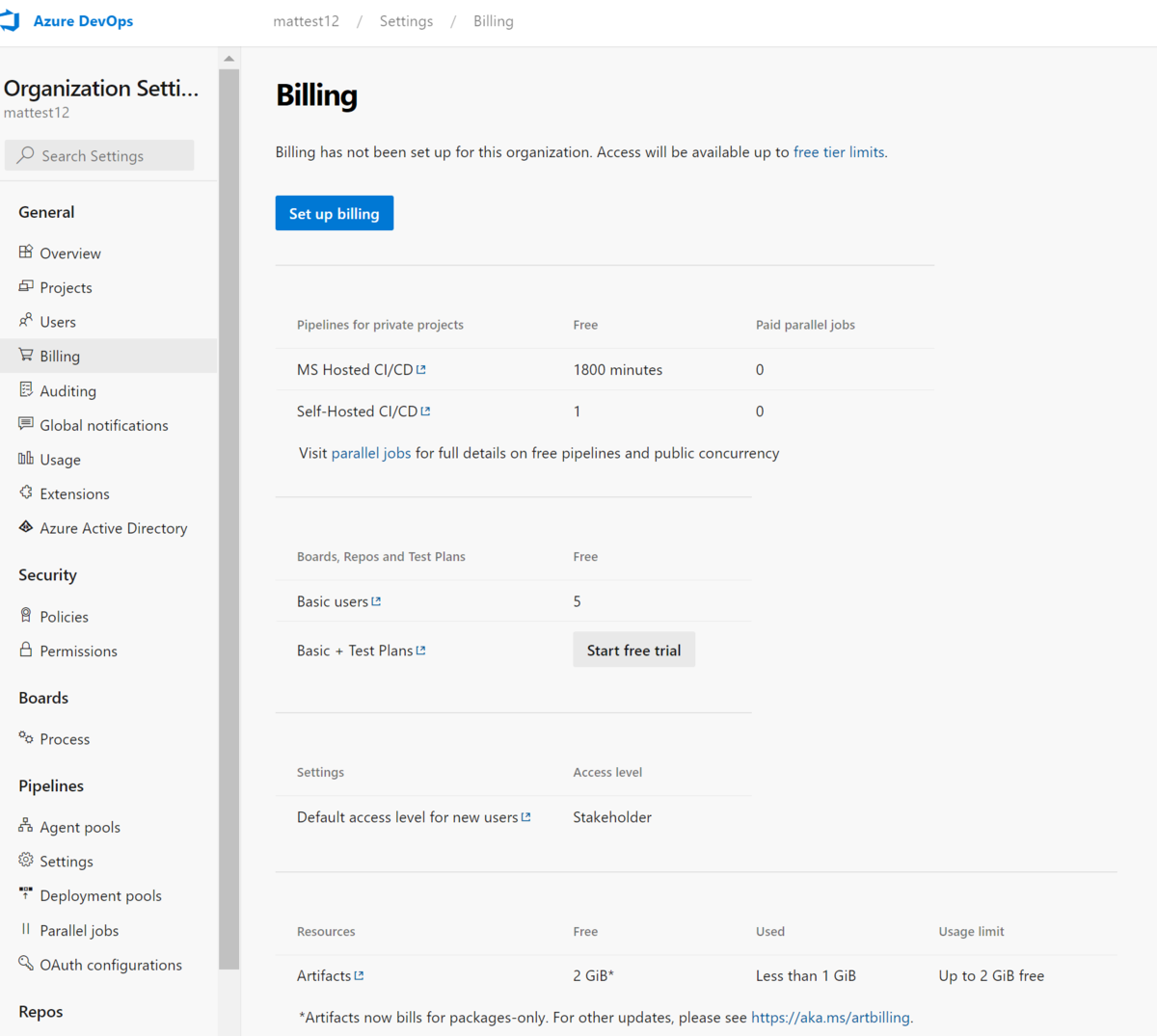Open Deployment pools page
Image resolution: width=1157 pixels, height=1036 pixels.
pos(100,895)
